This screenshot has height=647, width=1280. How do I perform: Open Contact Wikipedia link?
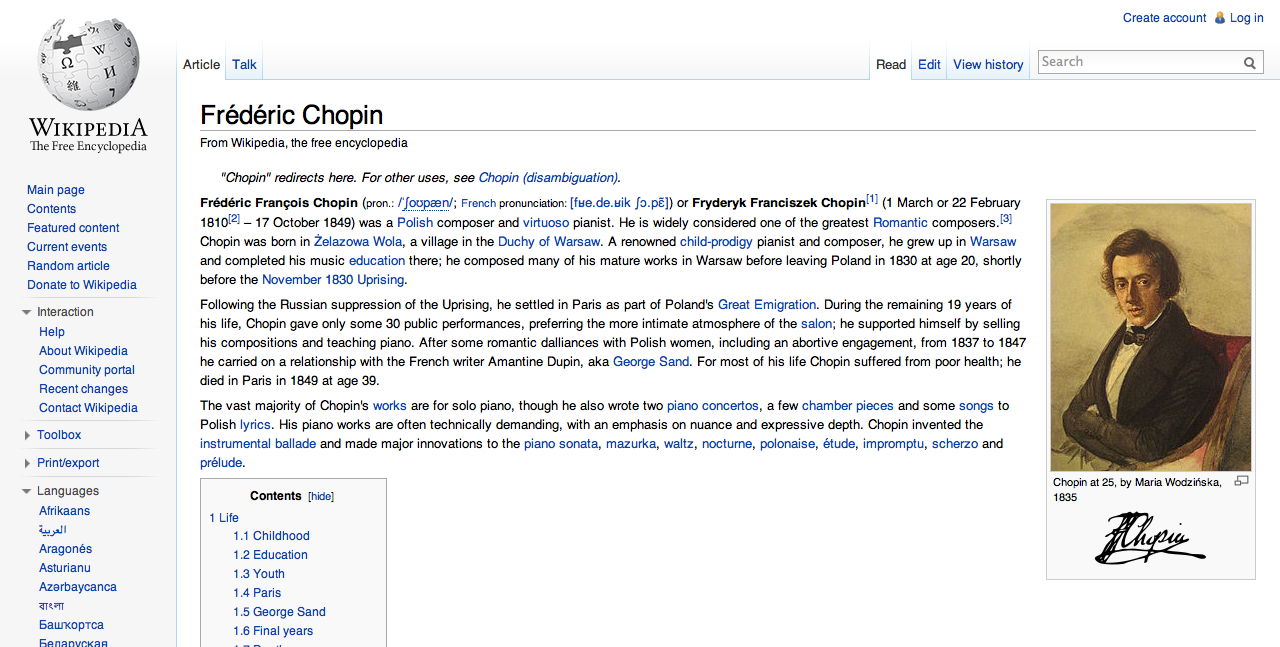(x=88, y=408)
